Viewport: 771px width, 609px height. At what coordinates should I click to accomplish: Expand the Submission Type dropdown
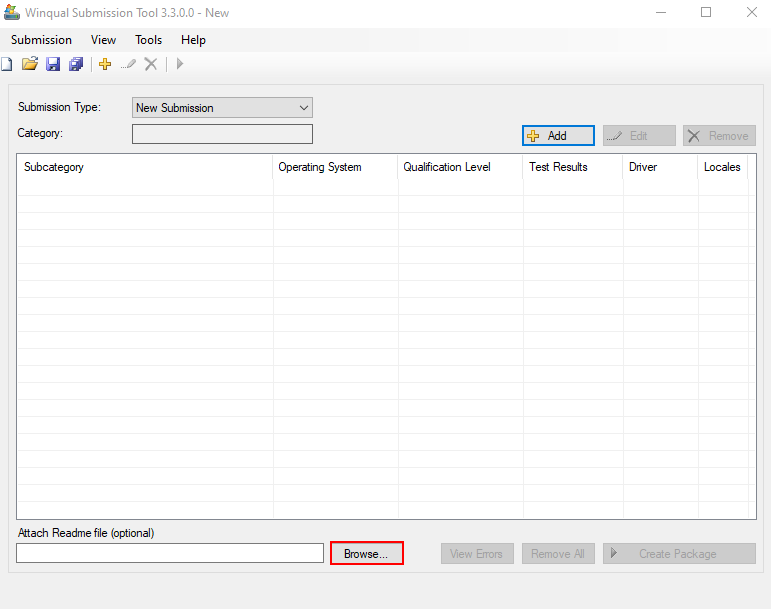pyautogui.click(x=222, y=108)
